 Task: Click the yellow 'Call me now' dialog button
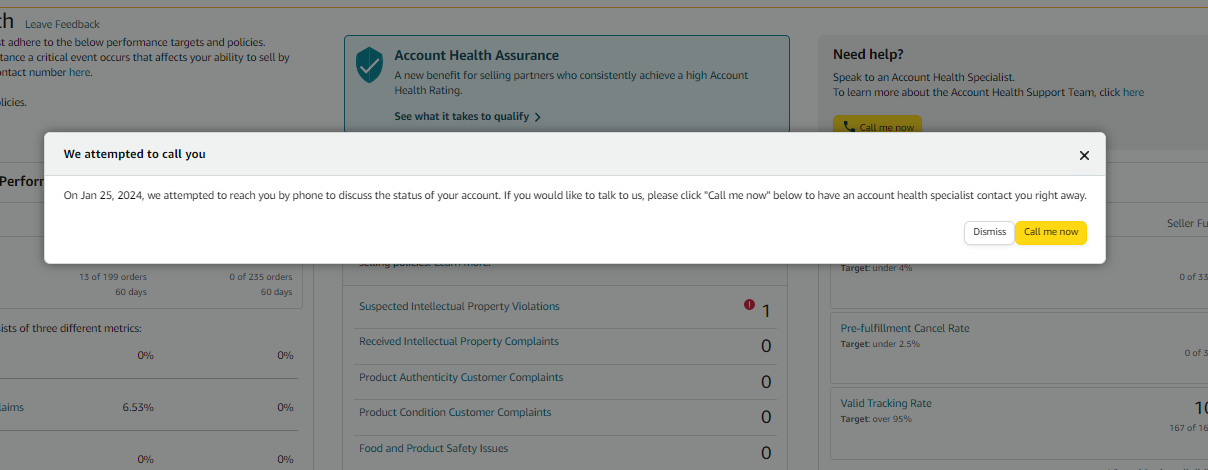pyautogui.click(x=1051, y=232)
